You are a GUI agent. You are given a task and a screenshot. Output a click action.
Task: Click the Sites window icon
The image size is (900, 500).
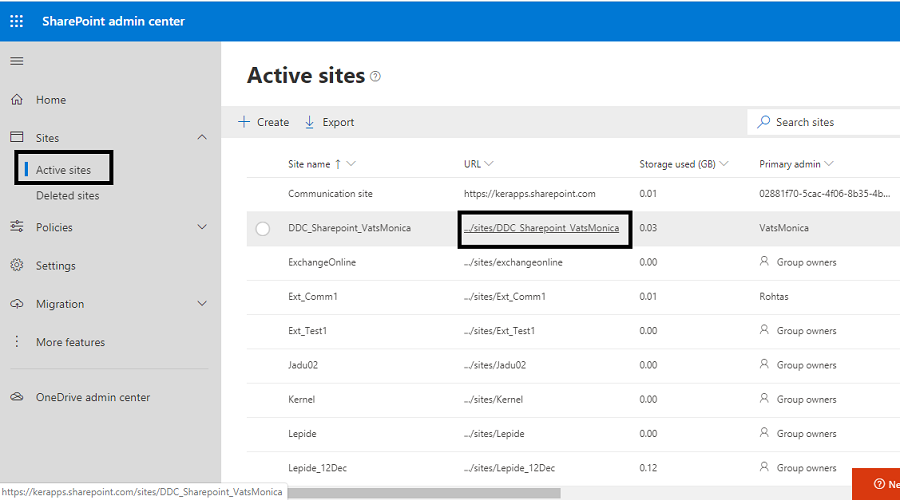click(17, 137)
